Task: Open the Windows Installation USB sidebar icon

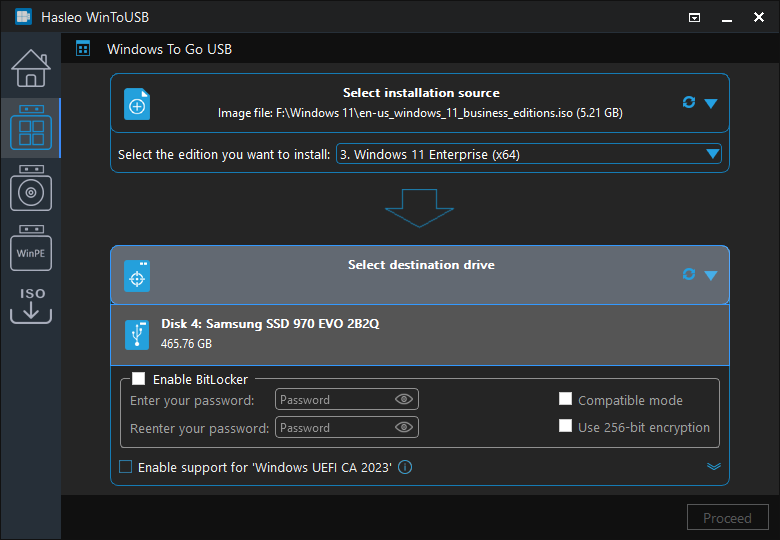Action: tap(31, 188)
